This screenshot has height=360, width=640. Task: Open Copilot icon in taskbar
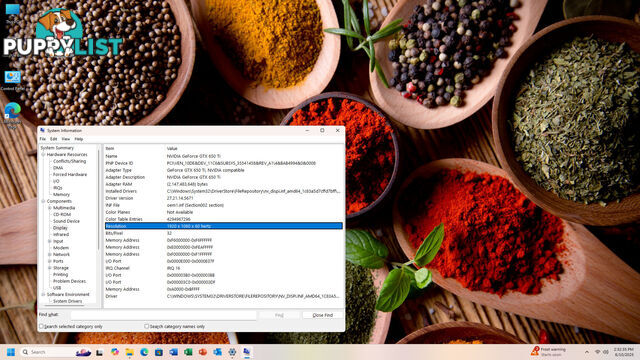pos(115,352)
